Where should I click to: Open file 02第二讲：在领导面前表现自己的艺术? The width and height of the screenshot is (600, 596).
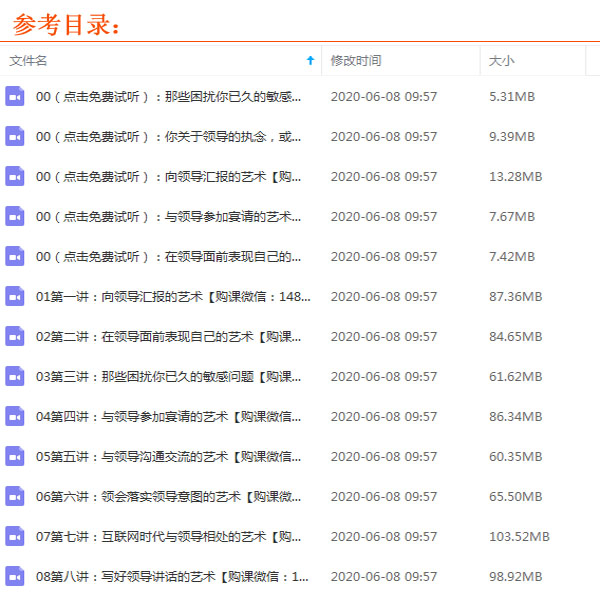(168, 337)
